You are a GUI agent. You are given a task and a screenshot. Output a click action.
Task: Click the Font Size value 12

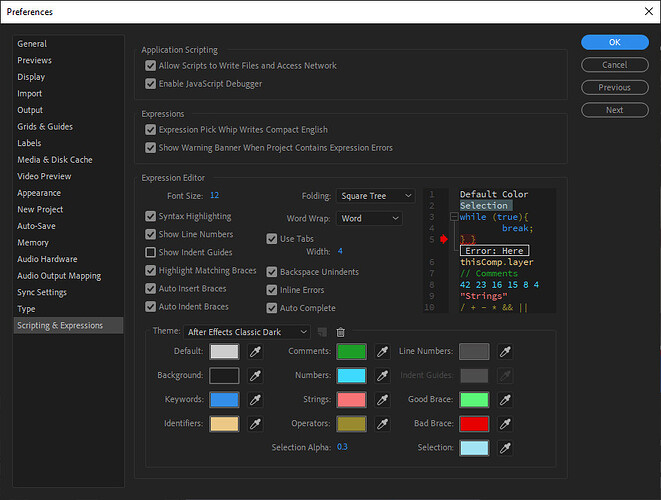(x=214, y=196)
